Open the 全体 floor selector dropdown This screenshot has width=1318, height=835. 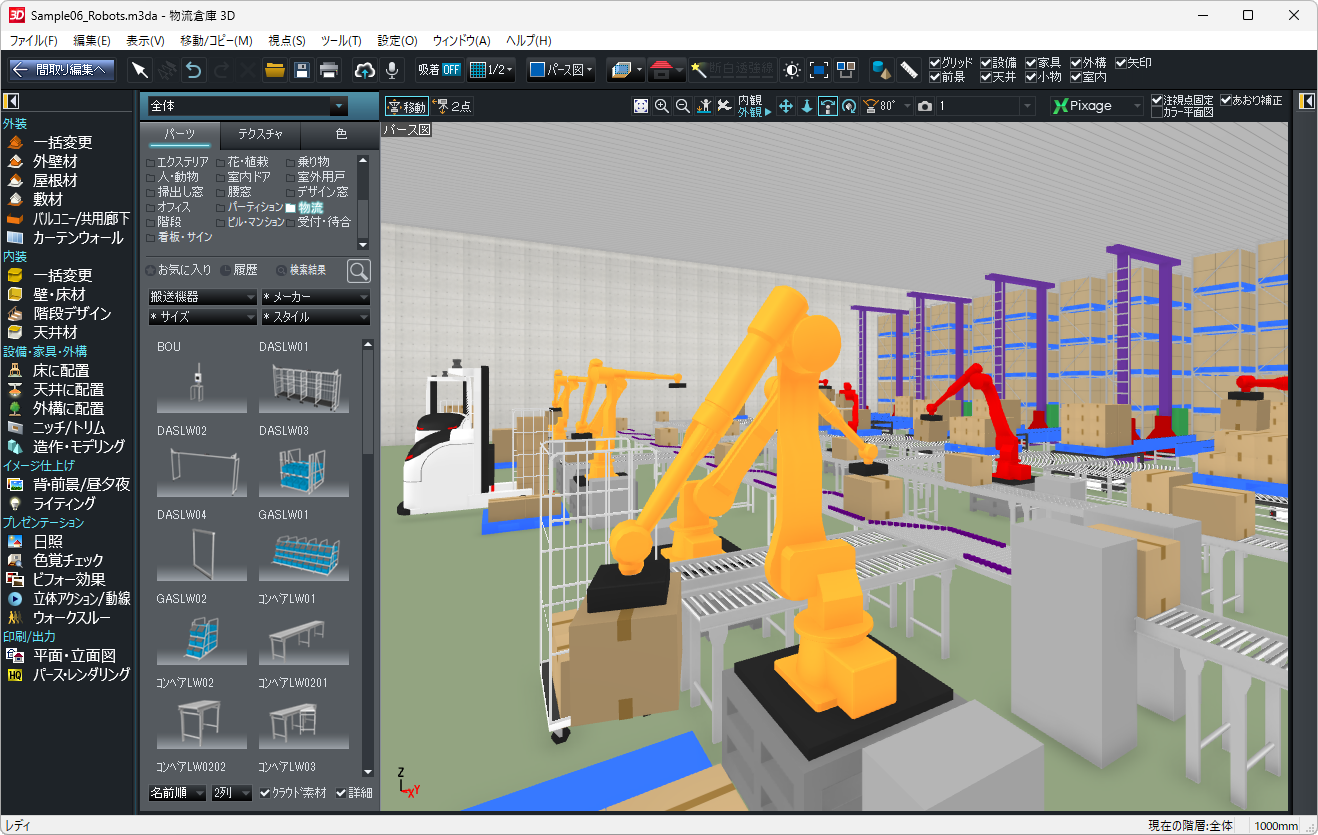click(247, 105)
